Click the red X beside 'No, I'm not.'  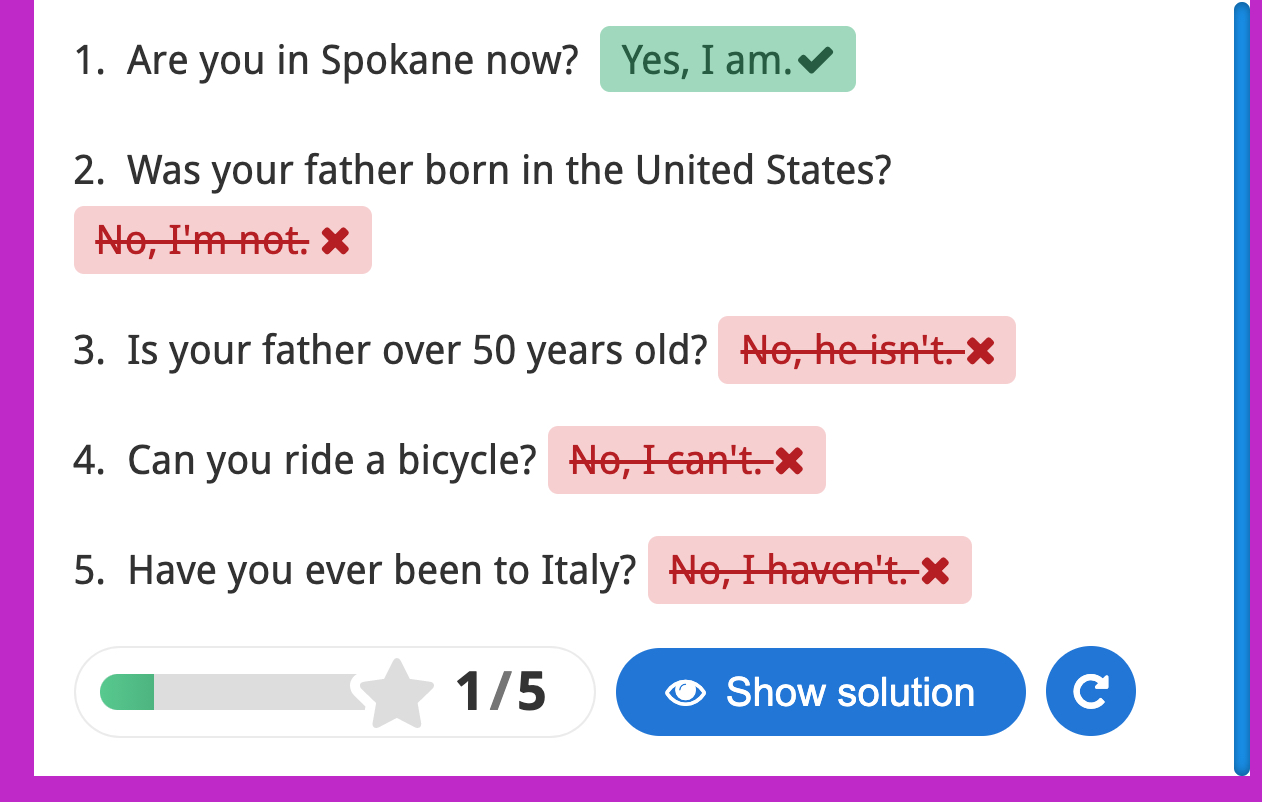(x=336, y=240)
